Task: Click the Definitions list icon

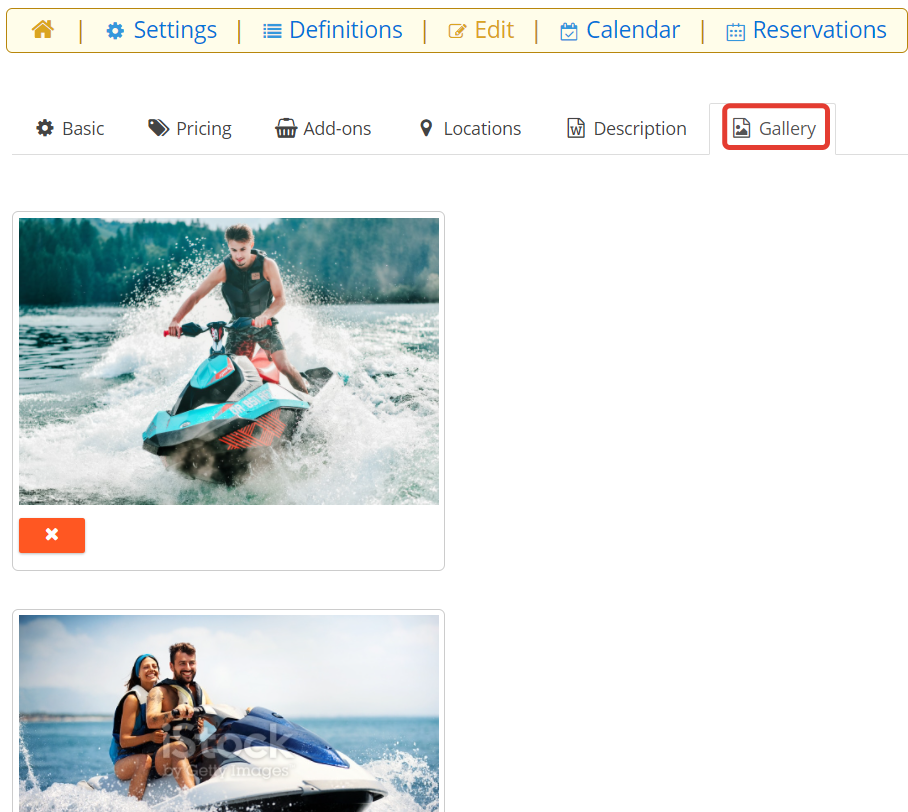Action: [x=272, y=31]
